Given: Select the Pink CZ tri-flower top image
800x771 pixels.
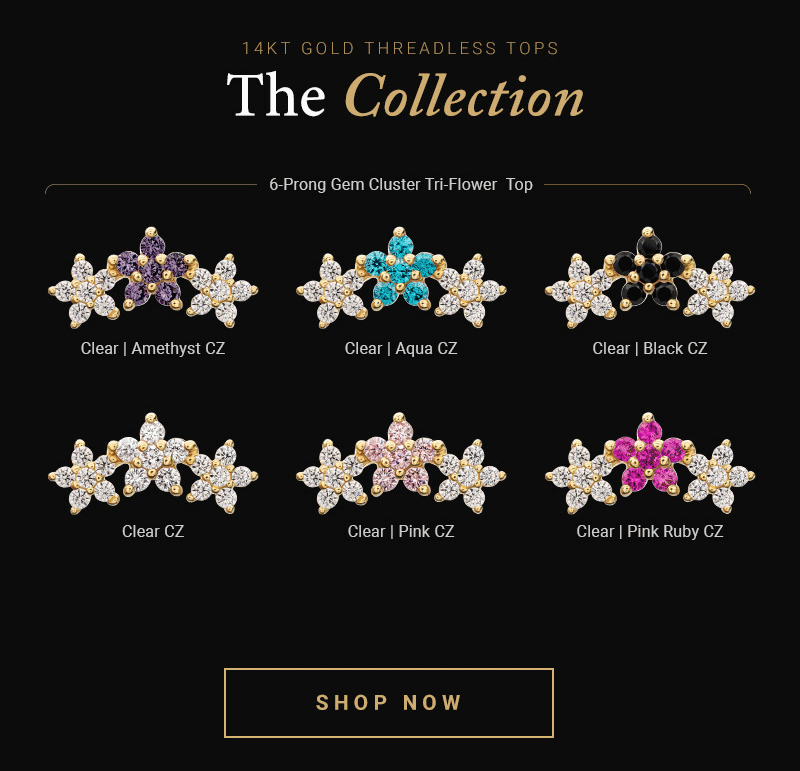Looking at the screenshot, I should click(401, 463).
